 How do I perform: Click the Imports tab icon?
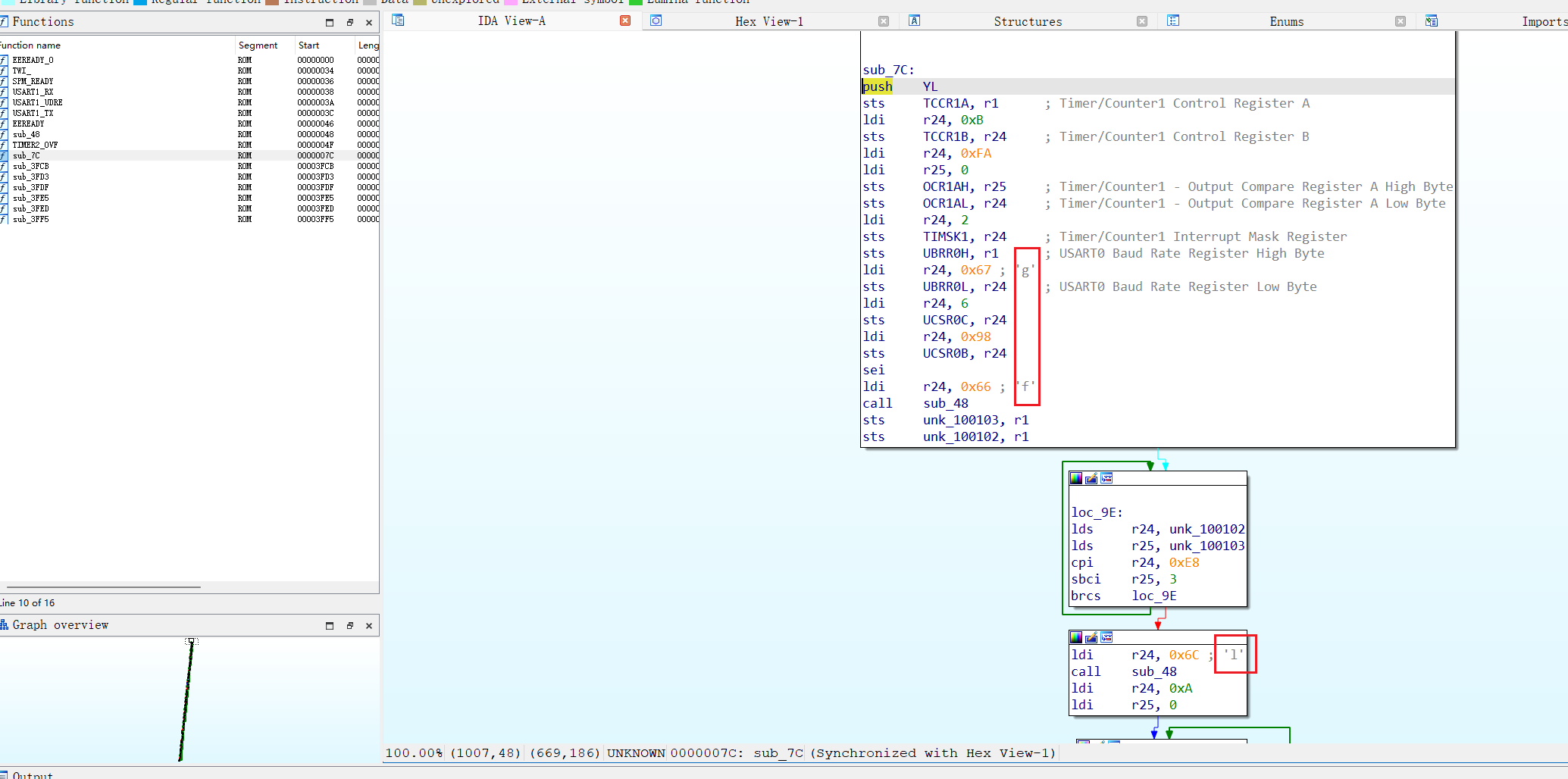tap(1432, 20)
